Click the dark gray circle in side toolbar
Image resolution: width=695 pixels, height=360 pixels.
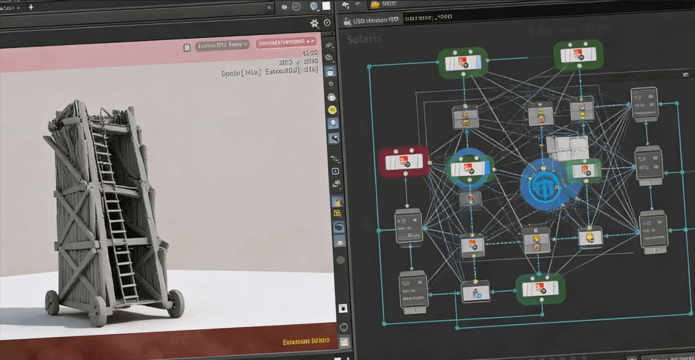(340, 260)
